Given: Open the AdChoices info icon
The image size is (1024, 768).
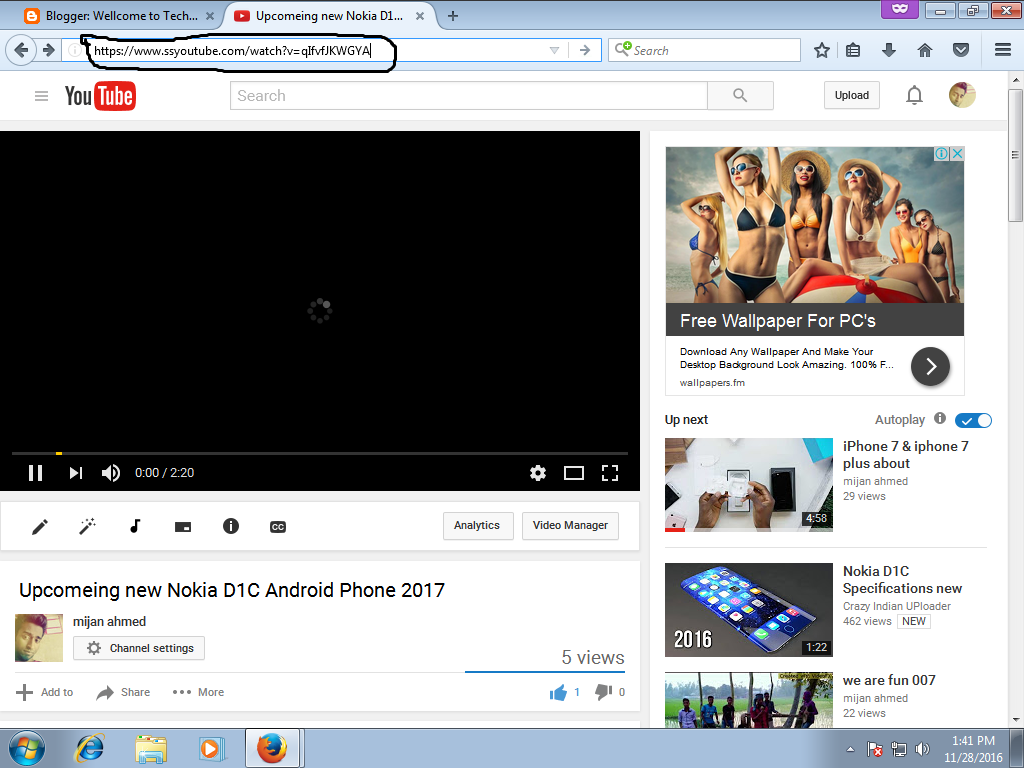Looking at the screenshot, I should coord(942,153).
